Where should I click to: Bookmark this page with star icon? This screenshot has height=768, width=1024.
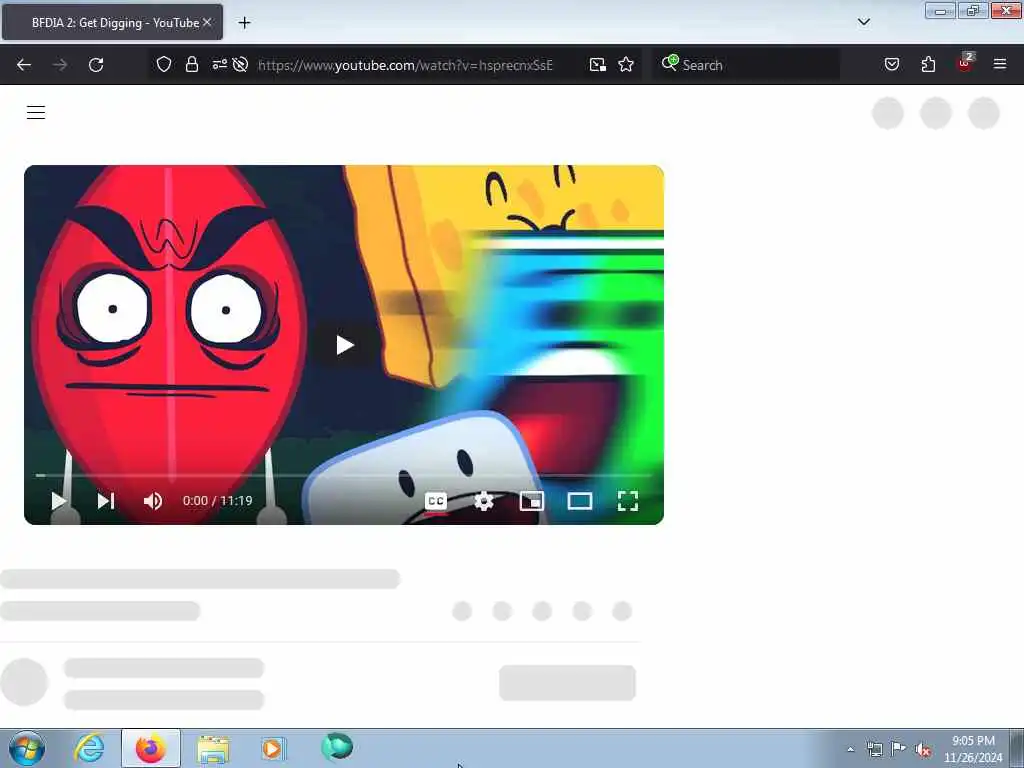coord(626,64)
